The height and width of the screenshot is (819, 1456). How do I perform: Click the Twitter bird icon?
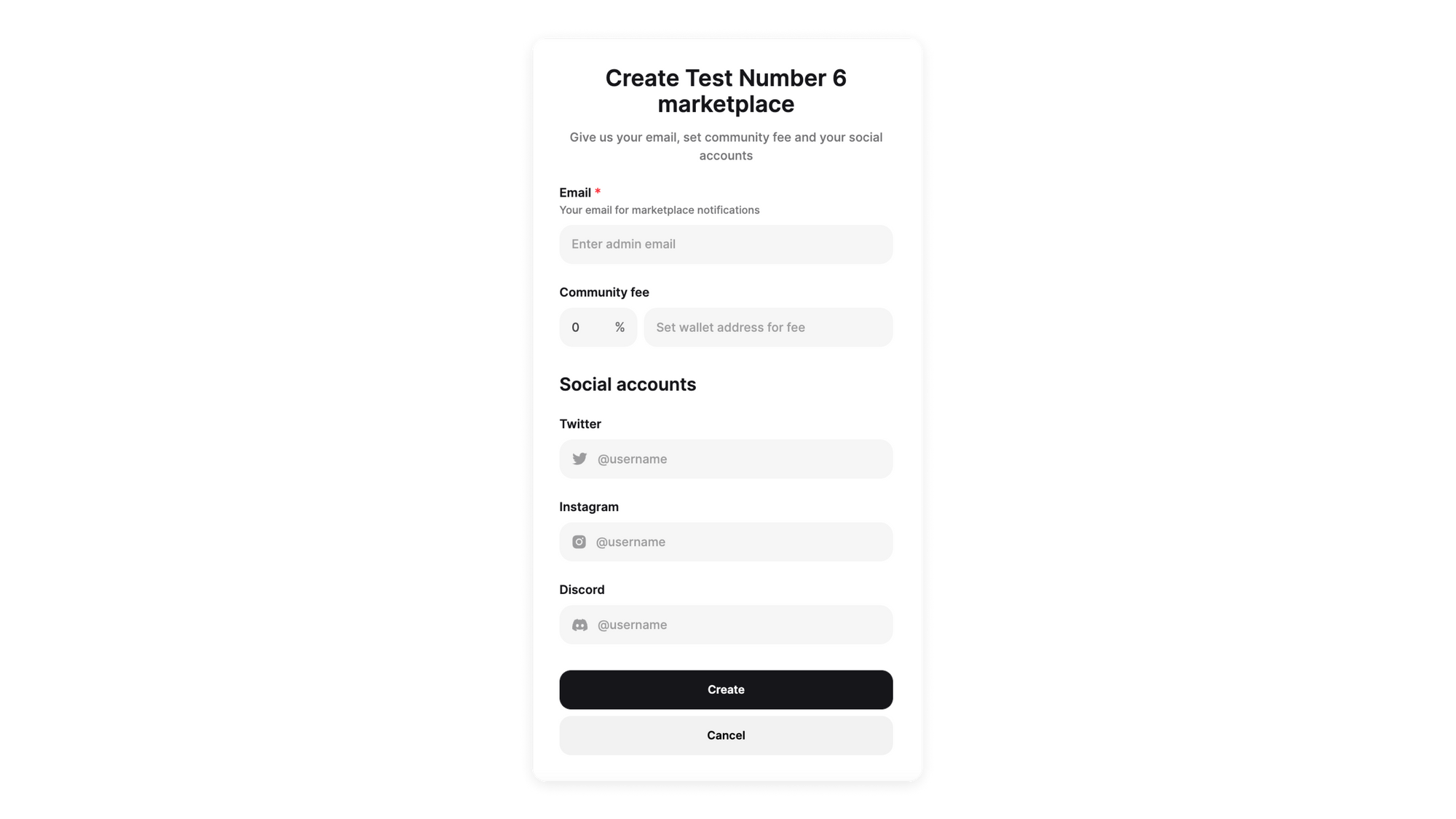point(579,458)
